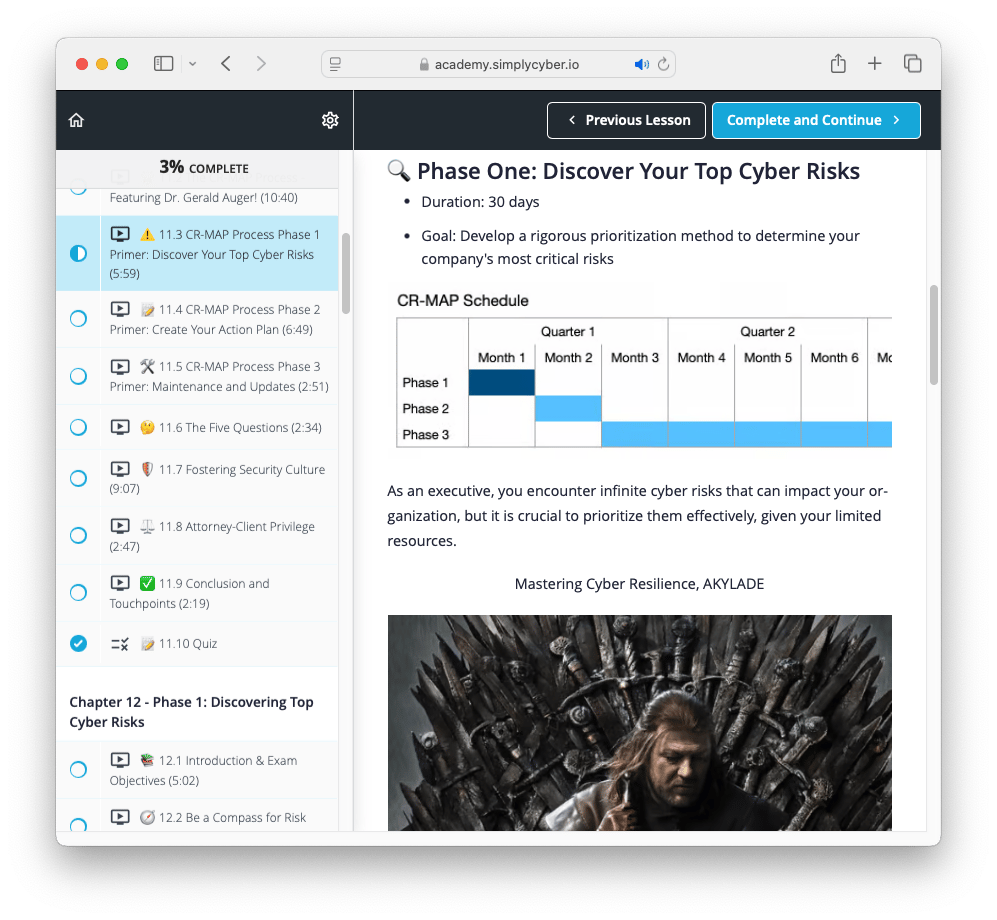Open lesson 11.9 Conclusion and Touchpoints
This screenshot has height=920, width=997.
click(x=197, y=593)
